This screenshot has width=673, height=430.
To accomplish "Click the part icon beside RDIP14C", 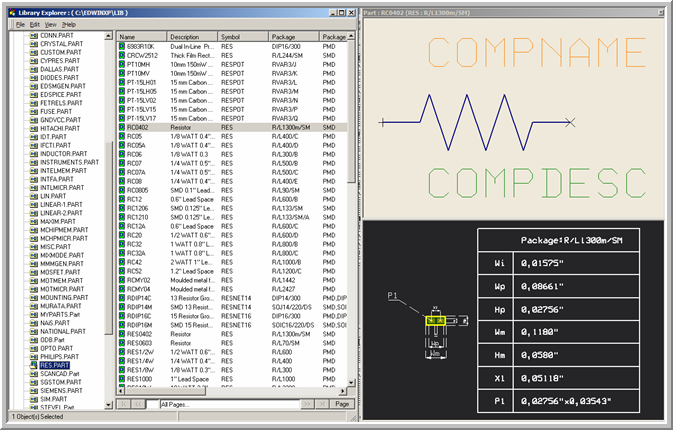I will point(122,298).
